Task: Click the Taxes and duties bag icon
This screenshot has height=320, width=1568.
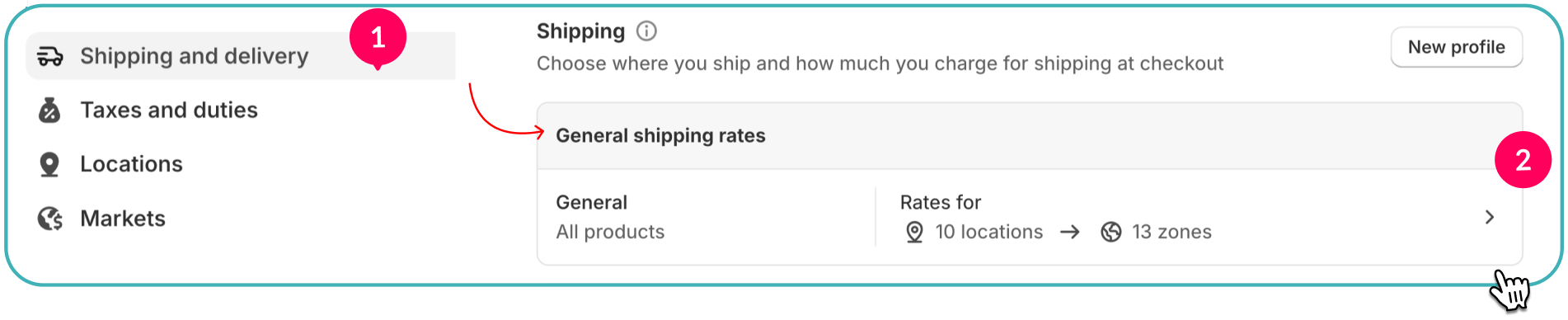Action: click(49, 110)
